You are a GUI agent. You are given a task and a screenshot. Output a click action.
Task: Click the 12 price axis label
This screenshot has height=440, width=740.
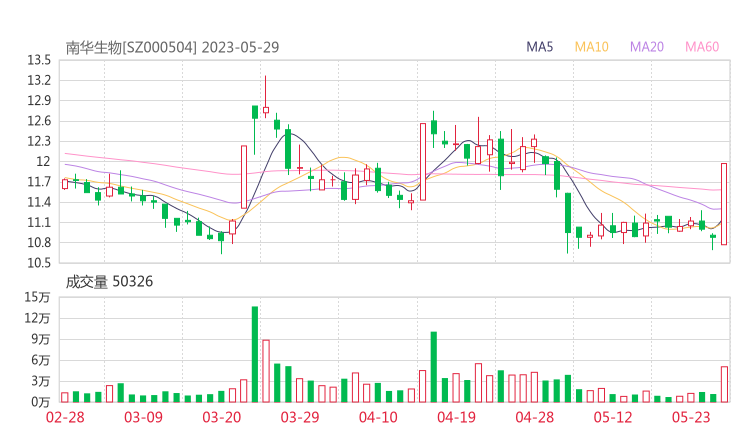(x=43, y=161)
